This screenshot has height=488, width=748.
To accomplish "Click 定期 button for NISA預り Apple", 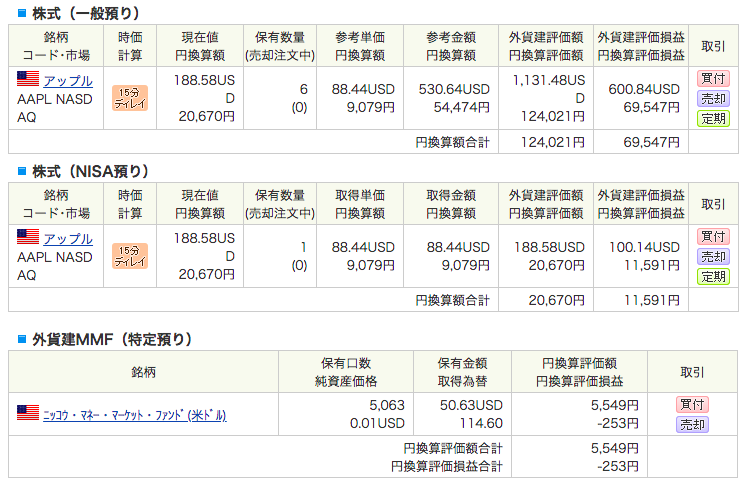I will (x=713, y=276).
